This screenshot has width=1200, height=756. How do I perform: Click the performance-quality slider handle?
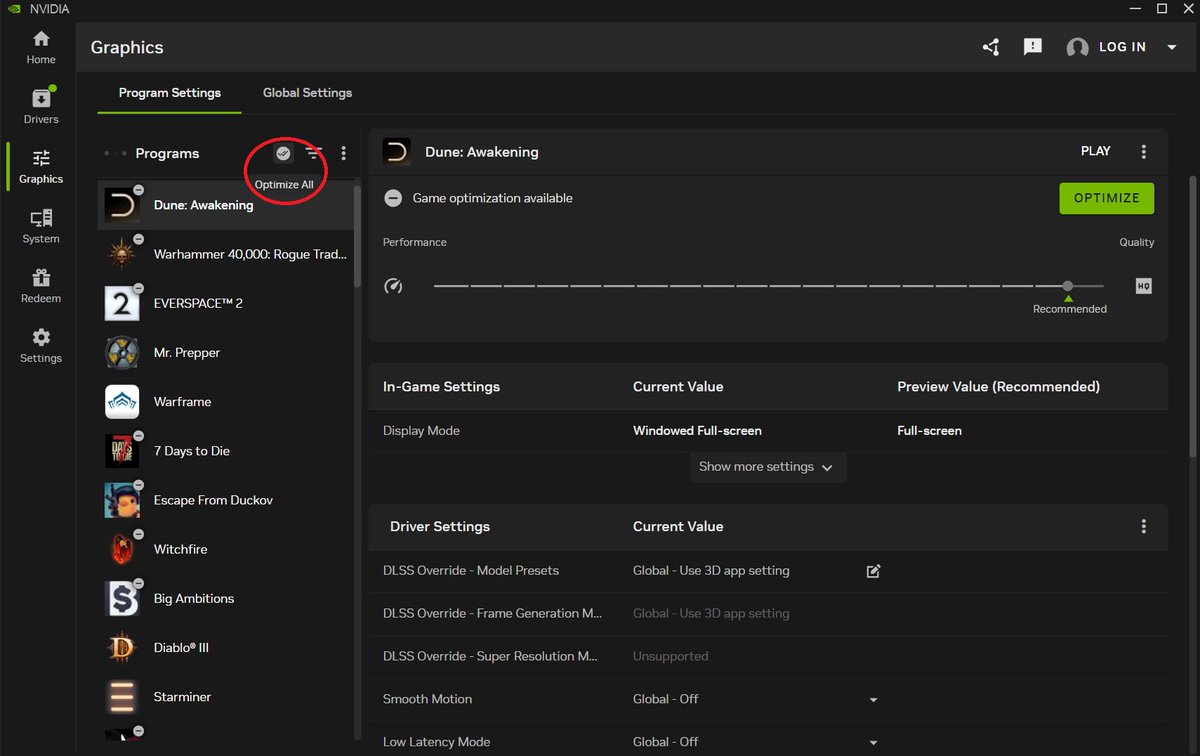click(1068, 286)
